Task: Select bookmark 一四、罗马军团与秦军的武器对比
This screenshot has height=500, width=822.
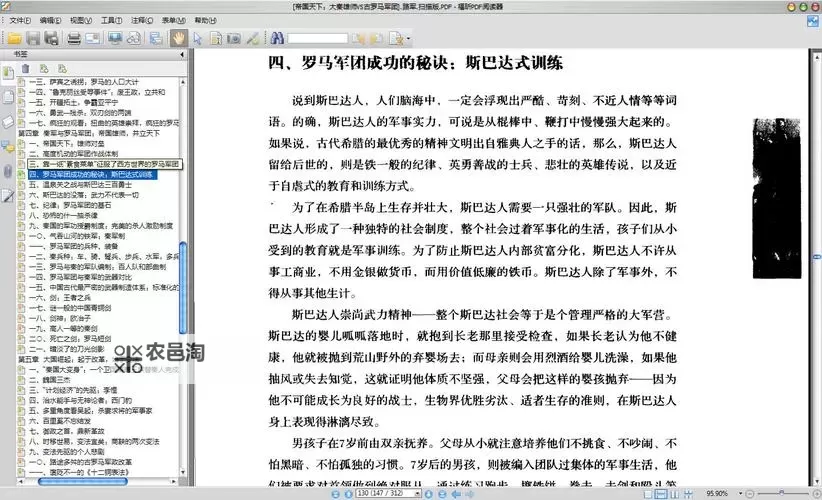Action: click(x=80, y=277)
